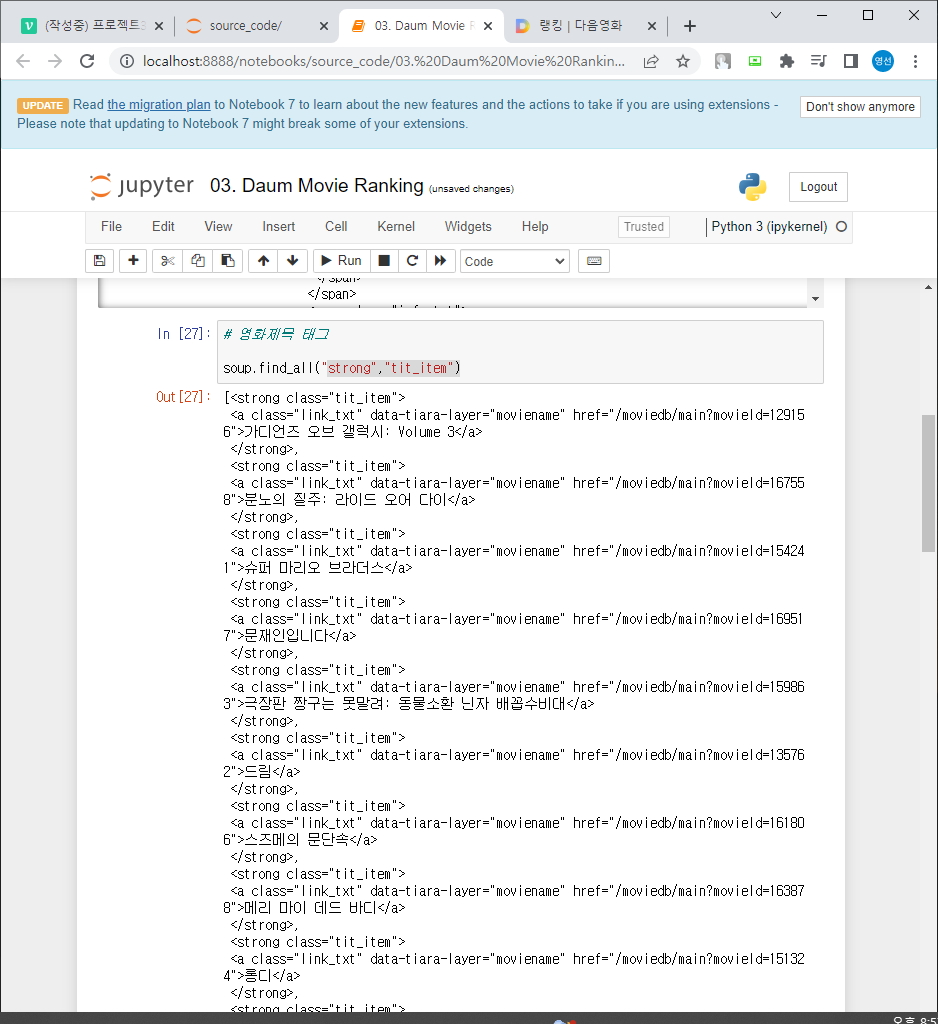
Task: Restart kernel and run all cells icon
Action: pyautogui.click(x=441, y=261)
